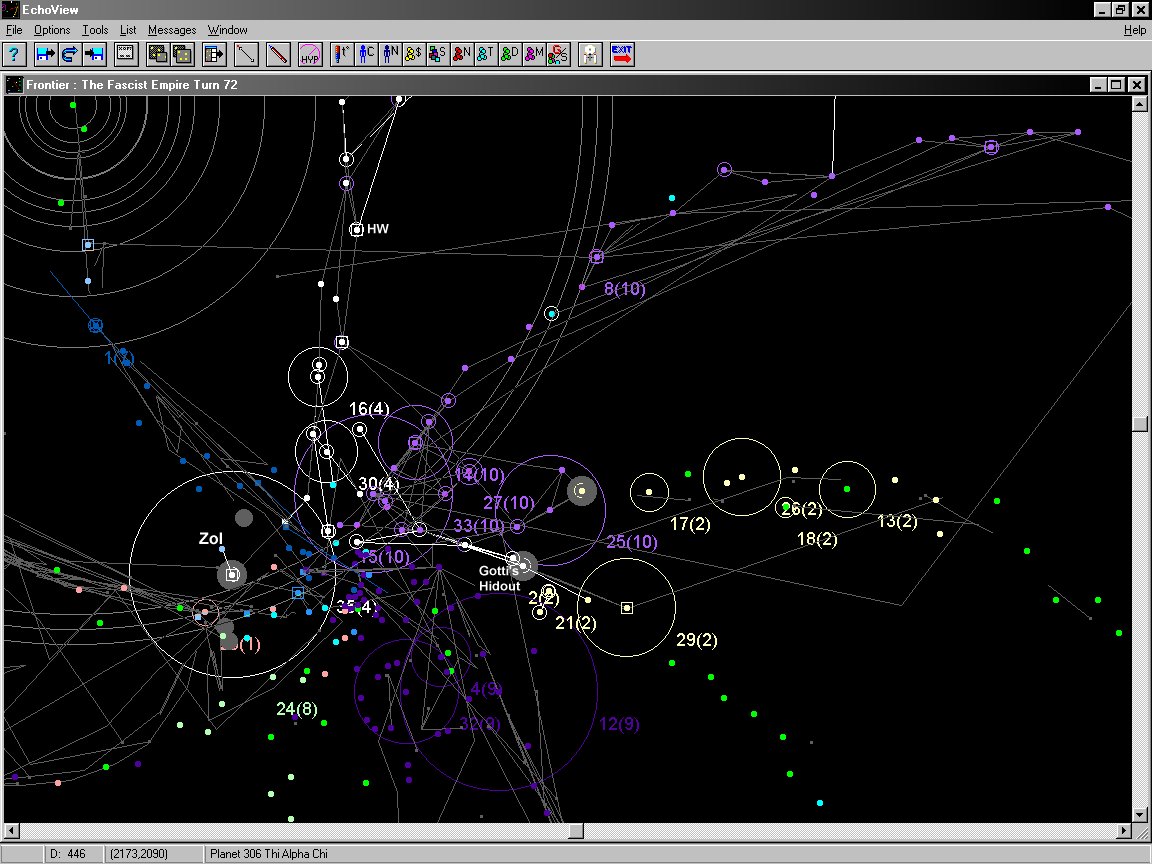Select the red pencil tool icon

tap(277, 54)
